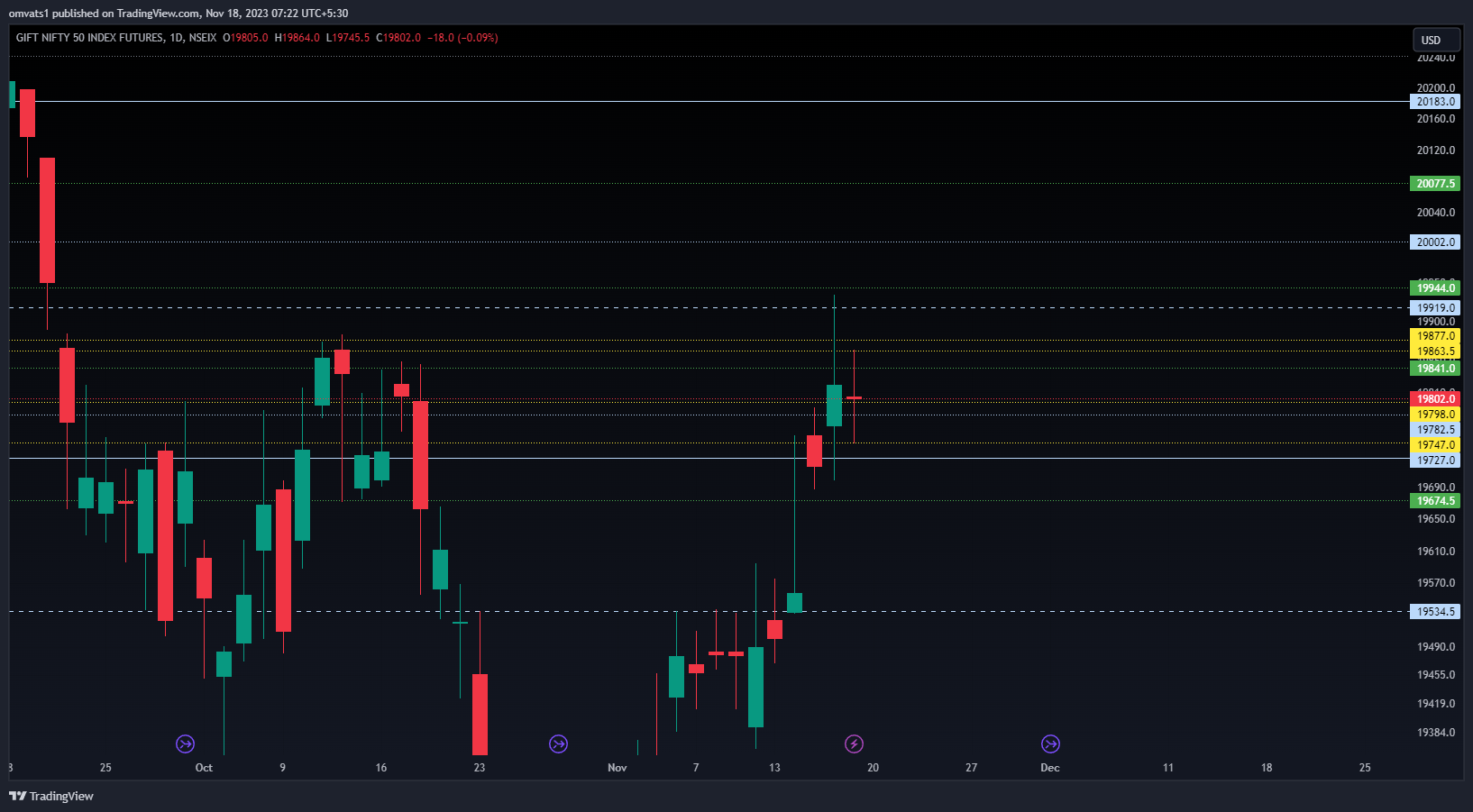1473x812 pixels.
Task: Click the yellow 19877.0 price label
Action: [x=1435, y=336]
